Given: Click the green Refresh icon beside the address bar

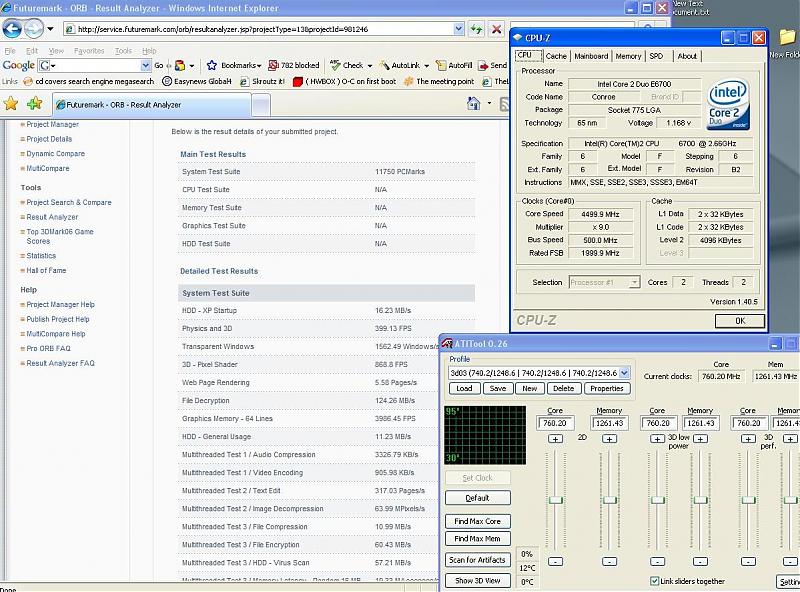Looking at the screenshot, I should (477, 29).
